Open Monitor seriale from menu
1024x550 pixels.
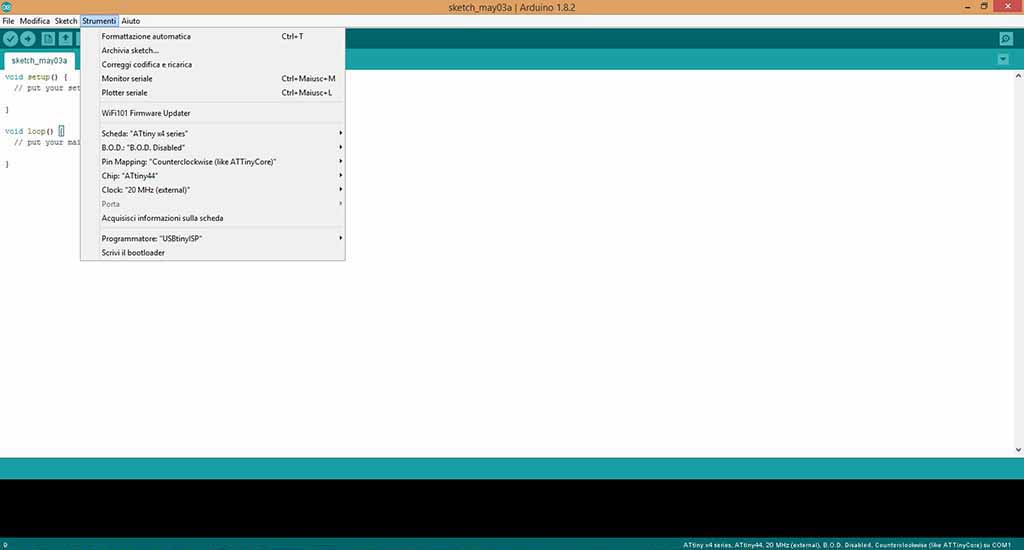coord(213,78)
